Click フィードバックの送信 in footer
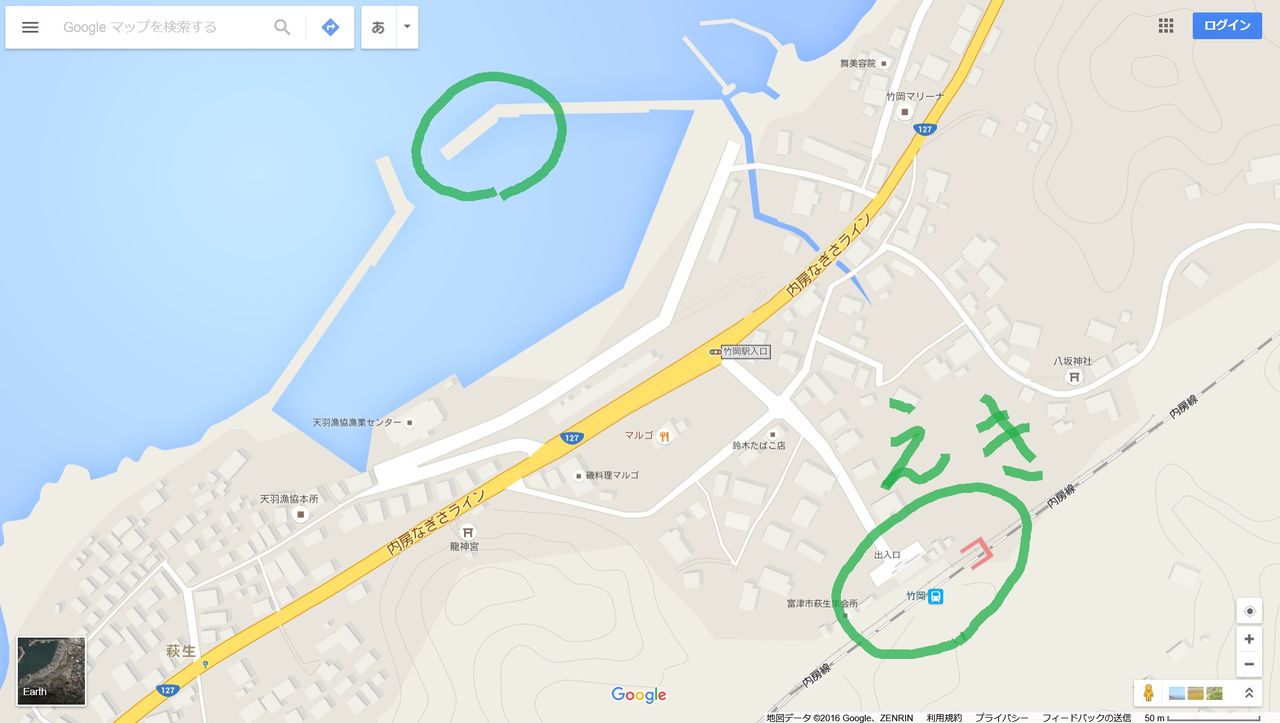The height and width of the screenshot is (723, 1280). click(1086, 717)
